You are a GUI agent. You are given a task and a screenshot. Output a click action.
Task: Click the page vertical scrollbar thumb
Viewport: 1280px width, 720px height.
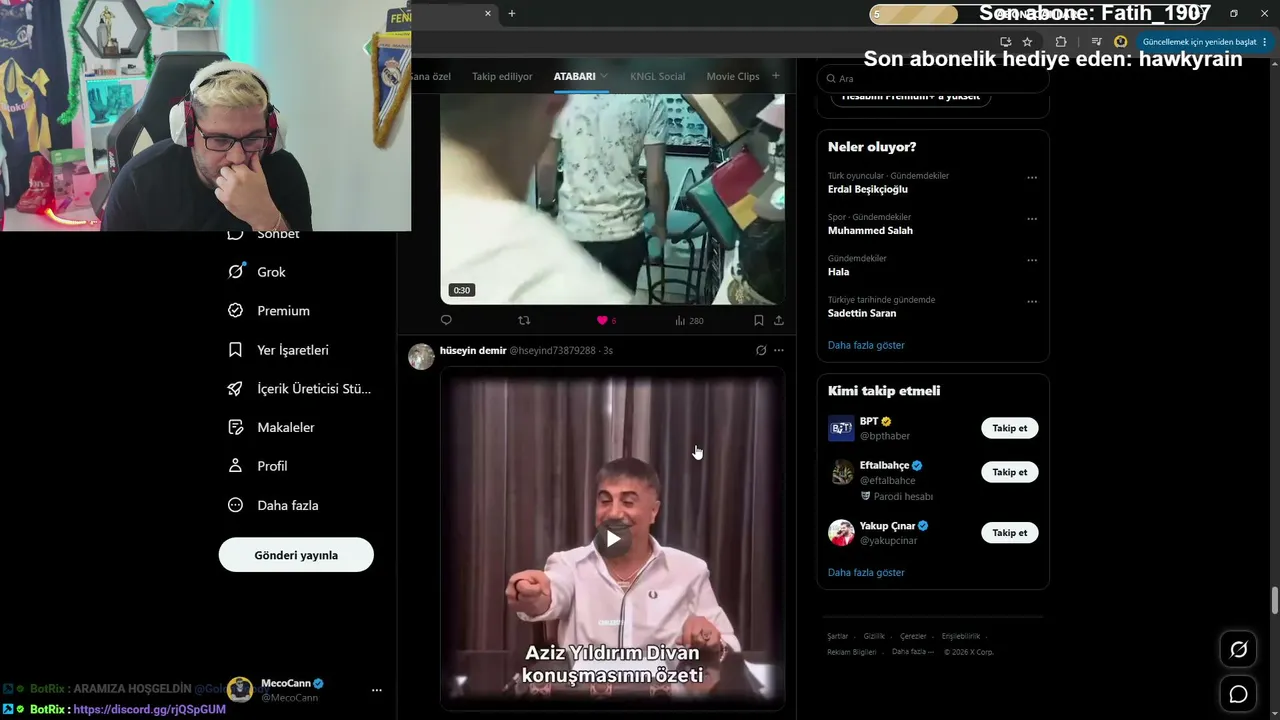pos(1275,601)
